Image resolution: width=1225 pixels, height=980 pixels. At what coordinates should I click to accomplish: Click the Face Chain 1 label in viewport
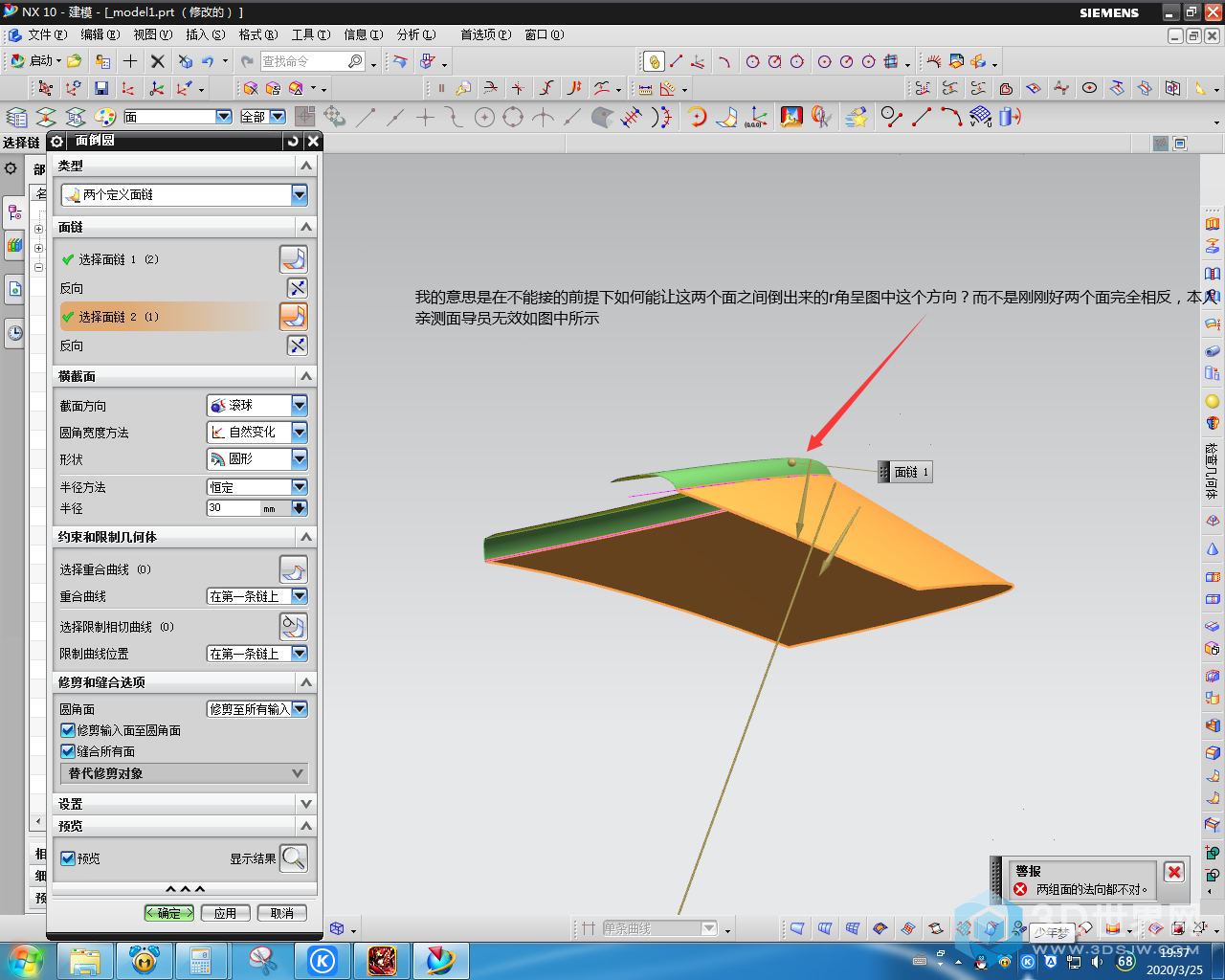[904, 472]
